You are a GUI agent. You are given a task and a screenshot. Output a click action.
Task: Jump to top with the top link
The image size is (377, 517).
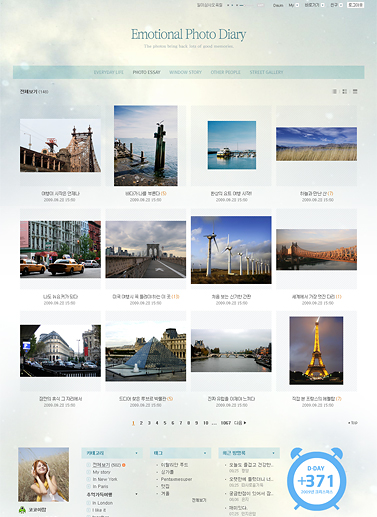(x=353, y=423)
